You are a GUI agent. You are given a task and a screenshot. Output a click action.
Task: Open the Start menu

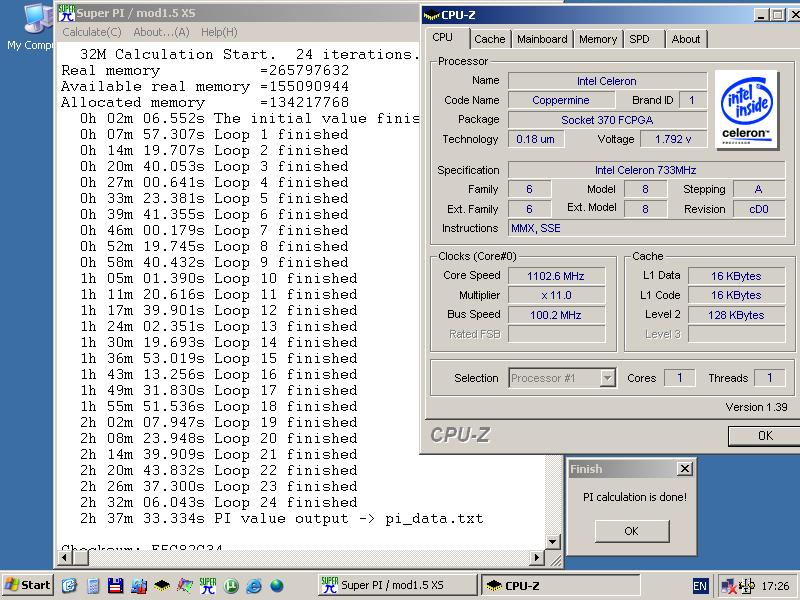tap(28, 585)
